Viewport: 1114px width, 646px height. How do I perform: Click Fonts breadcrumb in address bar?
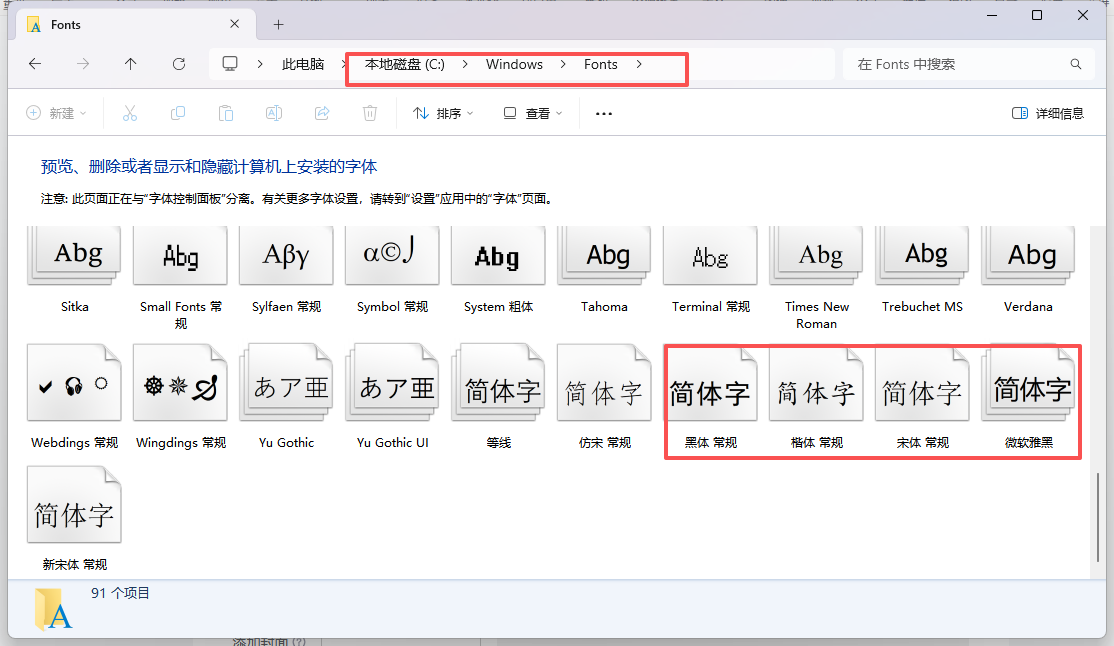point(600,64)
